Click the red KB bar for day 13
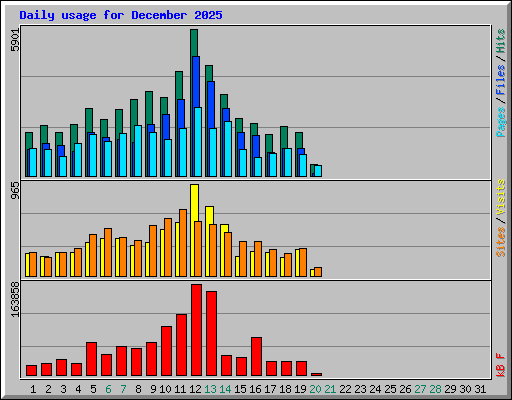The width and height of the screenshot is (512, 400). [x=211, y=334]
